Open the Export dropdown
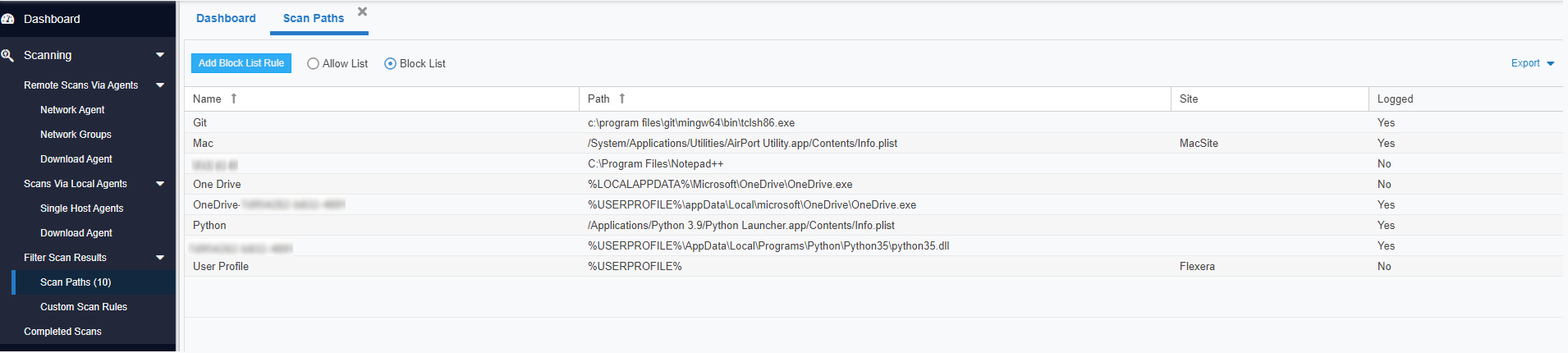Viewport: 1568px width, 353px height. click(x=1532, y=63)
